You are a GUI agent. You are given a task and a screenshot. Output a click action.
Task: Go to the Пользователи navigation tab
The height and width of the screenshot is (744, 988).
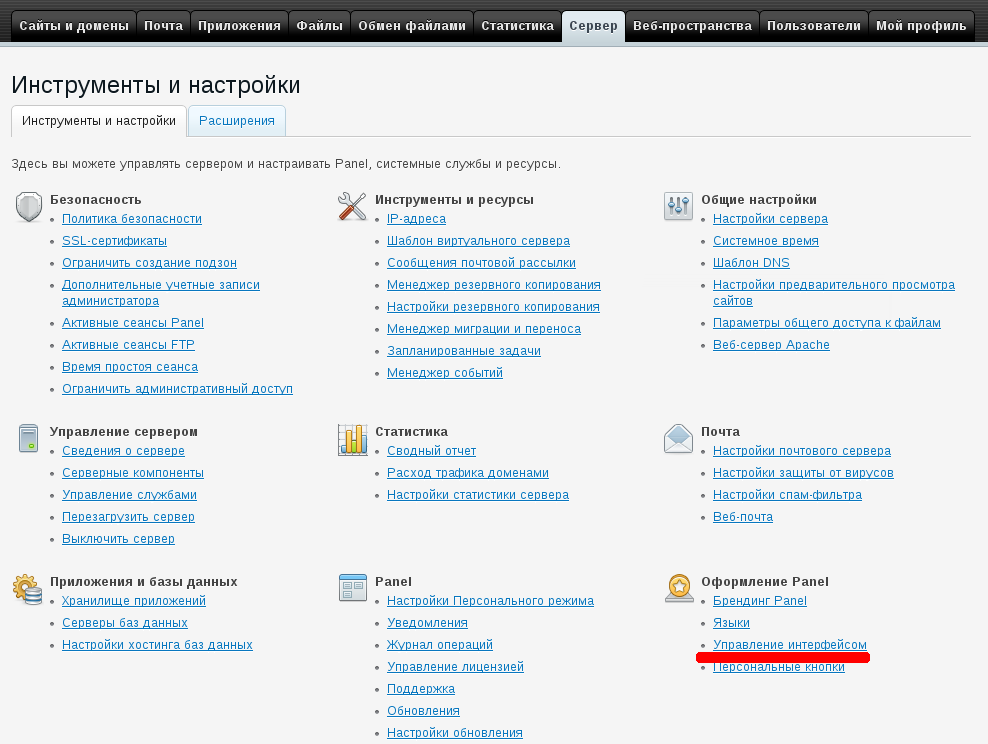coord(813,26)
